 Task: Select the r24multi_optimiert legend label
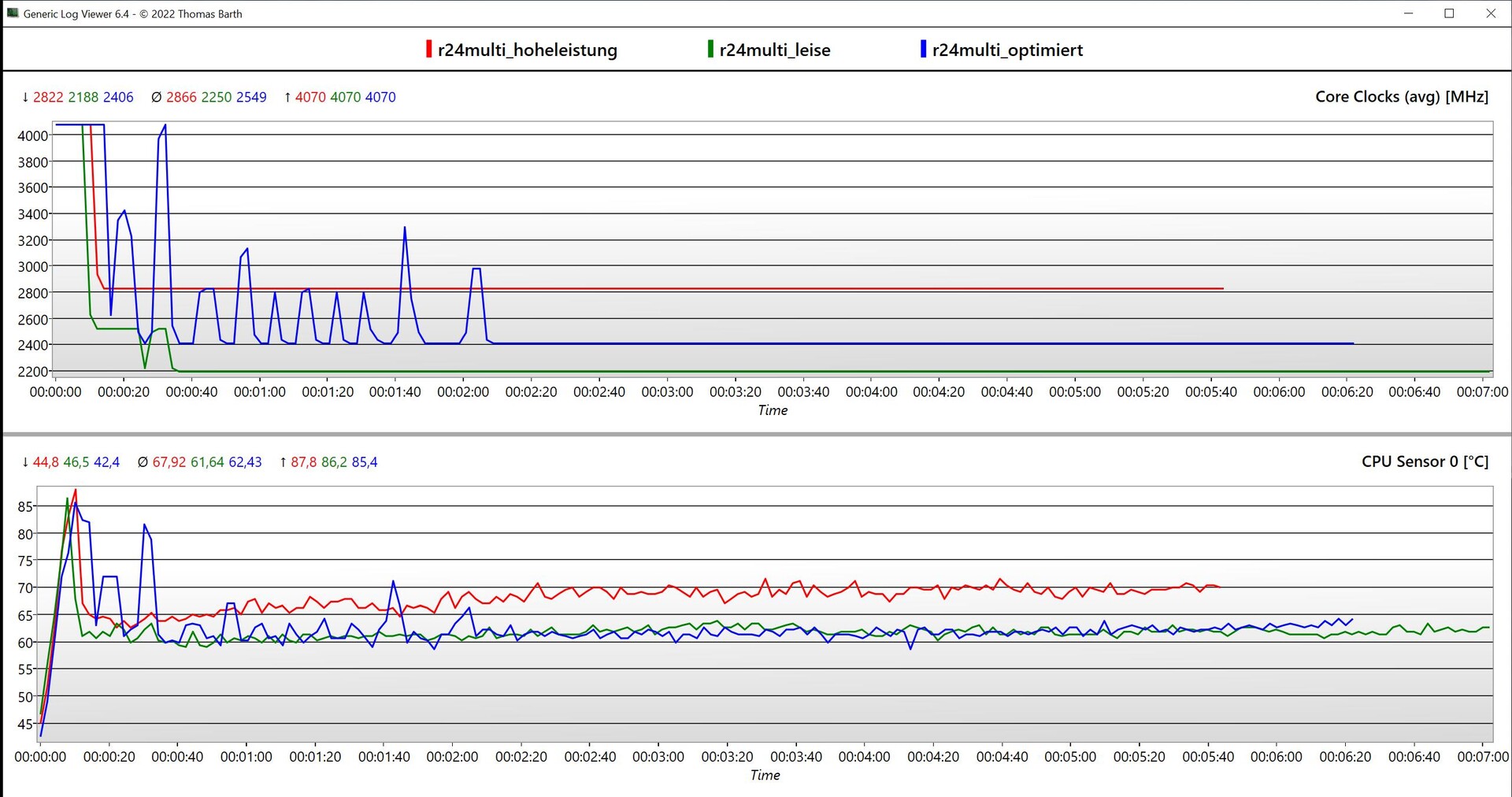point(1008,50)
